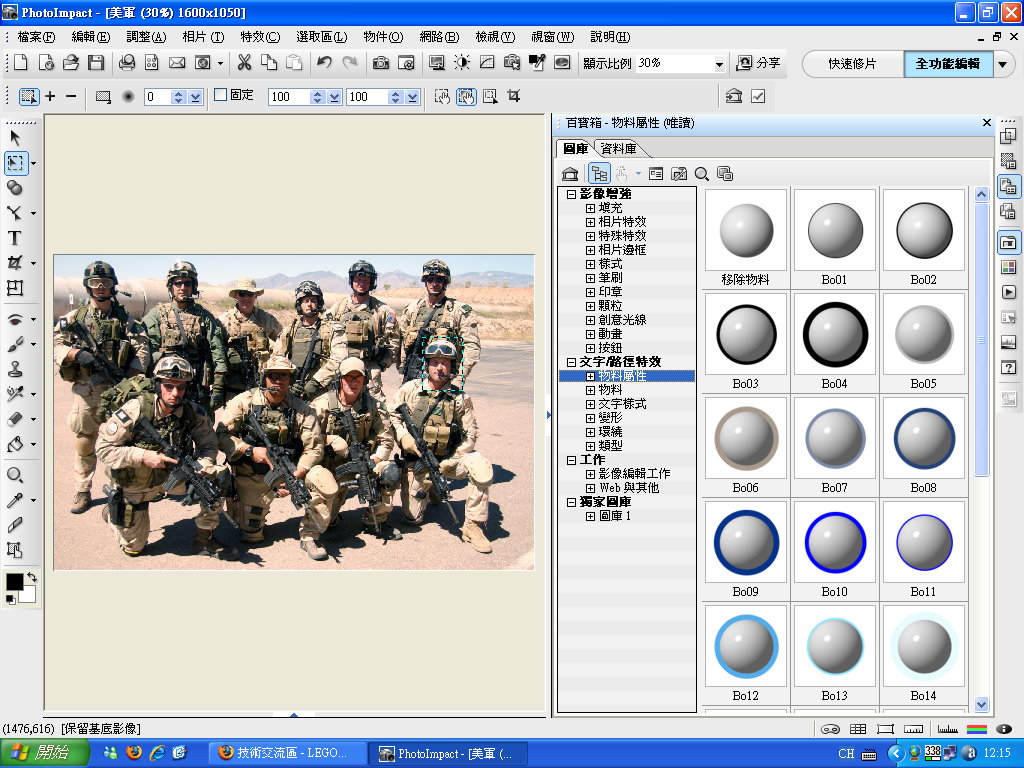1024x768 pixels.
Task: Click the brightness sun icon
Action: pyautogui.click(x=462, y=63)
